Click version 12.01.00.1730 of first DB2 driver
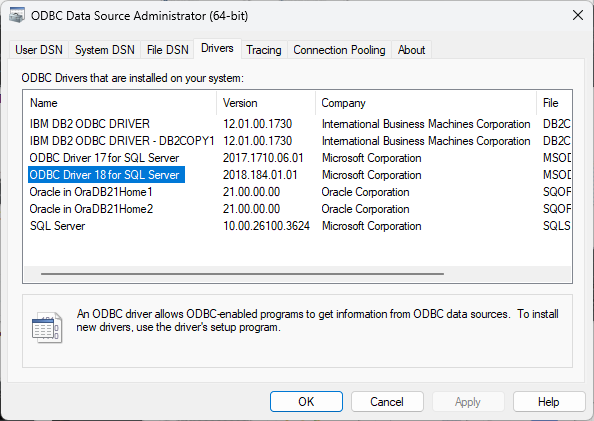594x421 pixels. tap(258, 124)
